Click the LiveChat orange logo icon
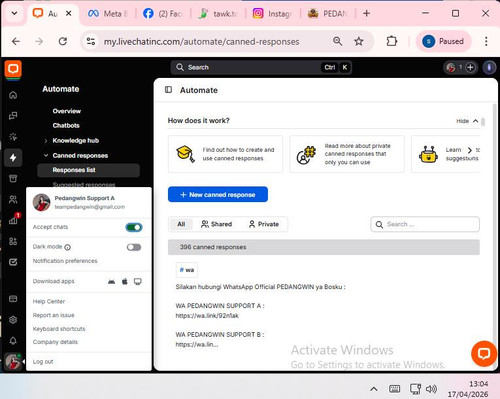500x399 pixels. coord(13,69)
